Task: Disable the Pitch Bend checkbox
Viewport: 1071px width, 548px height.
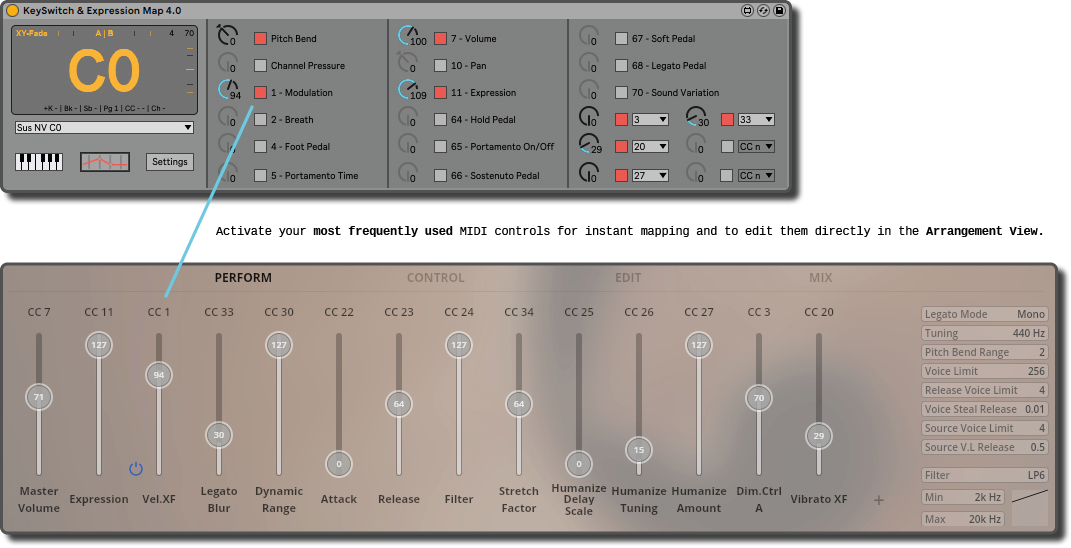Action: coord(260,38)
